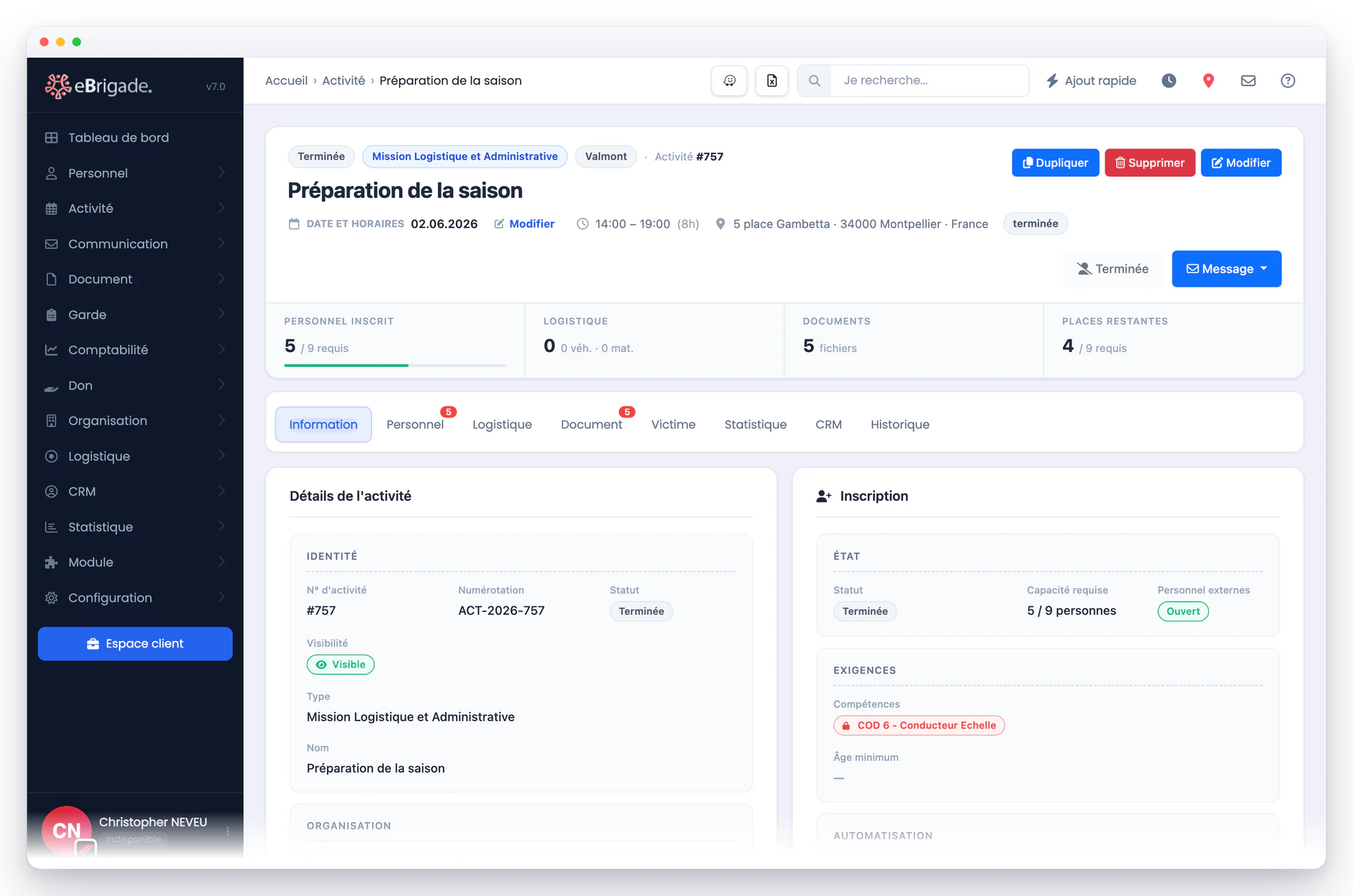1353x896 pixels.
Task: Click the Statistique bars icon in sidebar
Action: point(51,527)
